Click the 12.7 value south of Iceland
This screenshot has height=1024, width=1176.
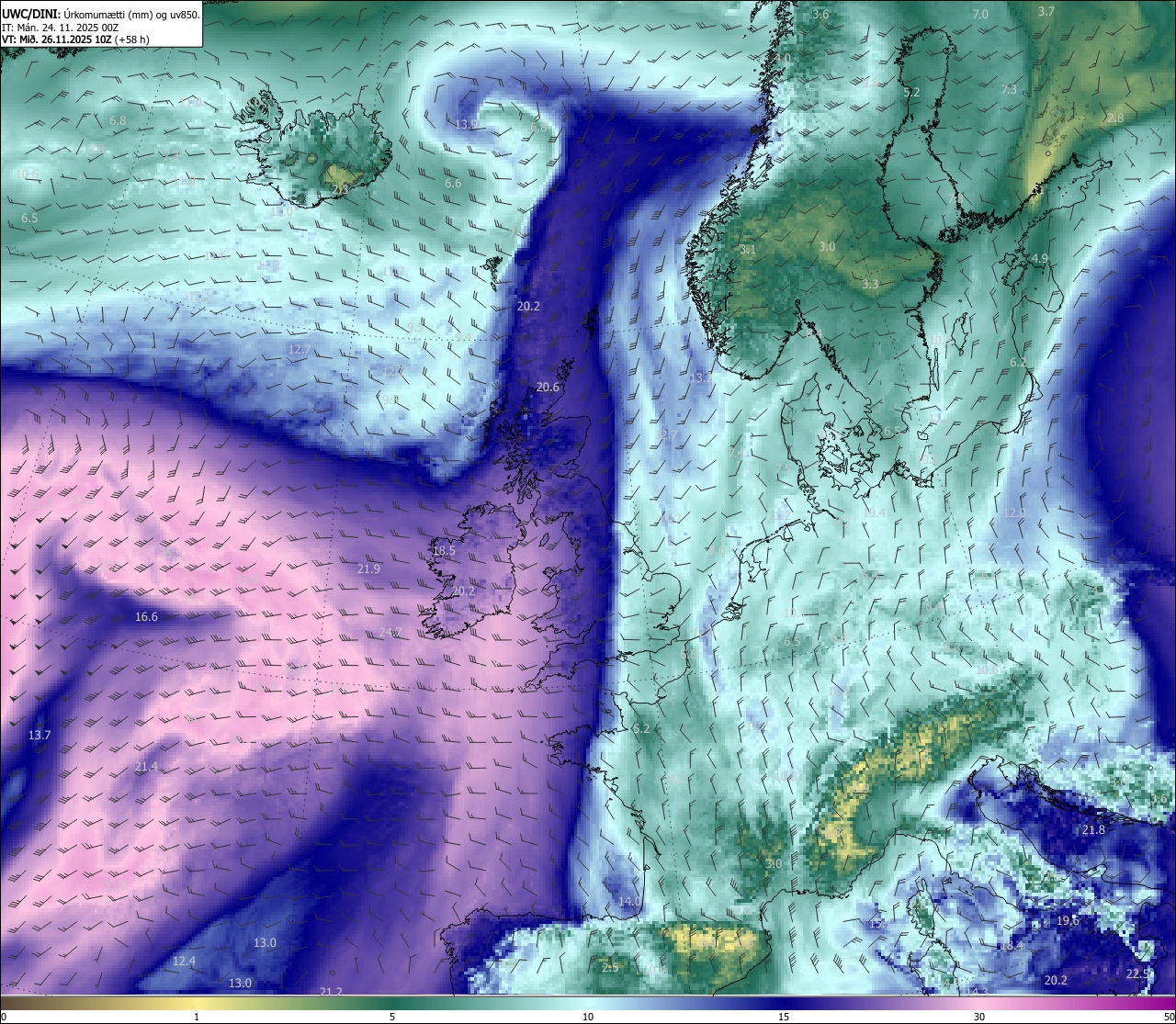(x=299, y=350)
